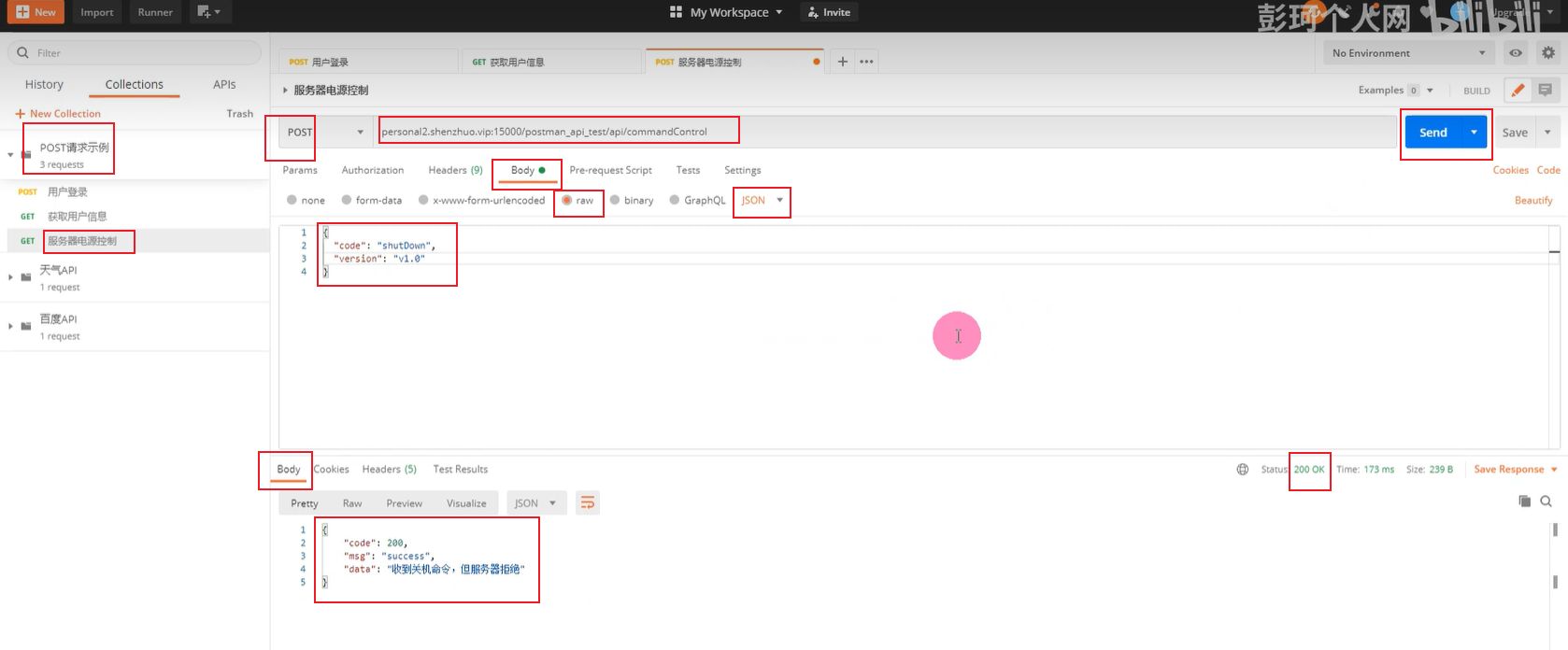
Task: Expand the 天气API collection folder
Action: pyautogui.click(x=11, y=277)
